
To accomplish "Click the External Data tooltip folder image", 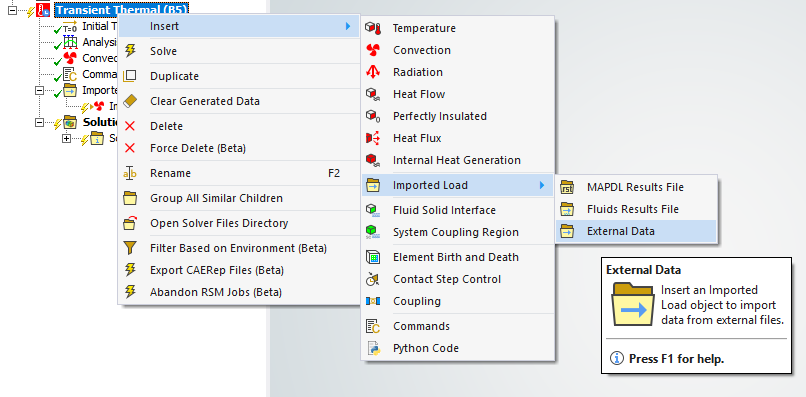I will 632,303.
